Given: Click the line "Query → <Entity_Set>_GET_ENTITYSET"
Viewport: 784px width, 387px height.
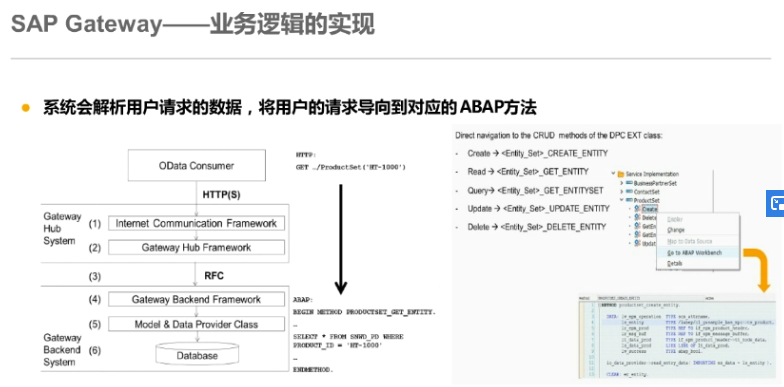Looking at the screenshot, I should [x=536, y=190].
